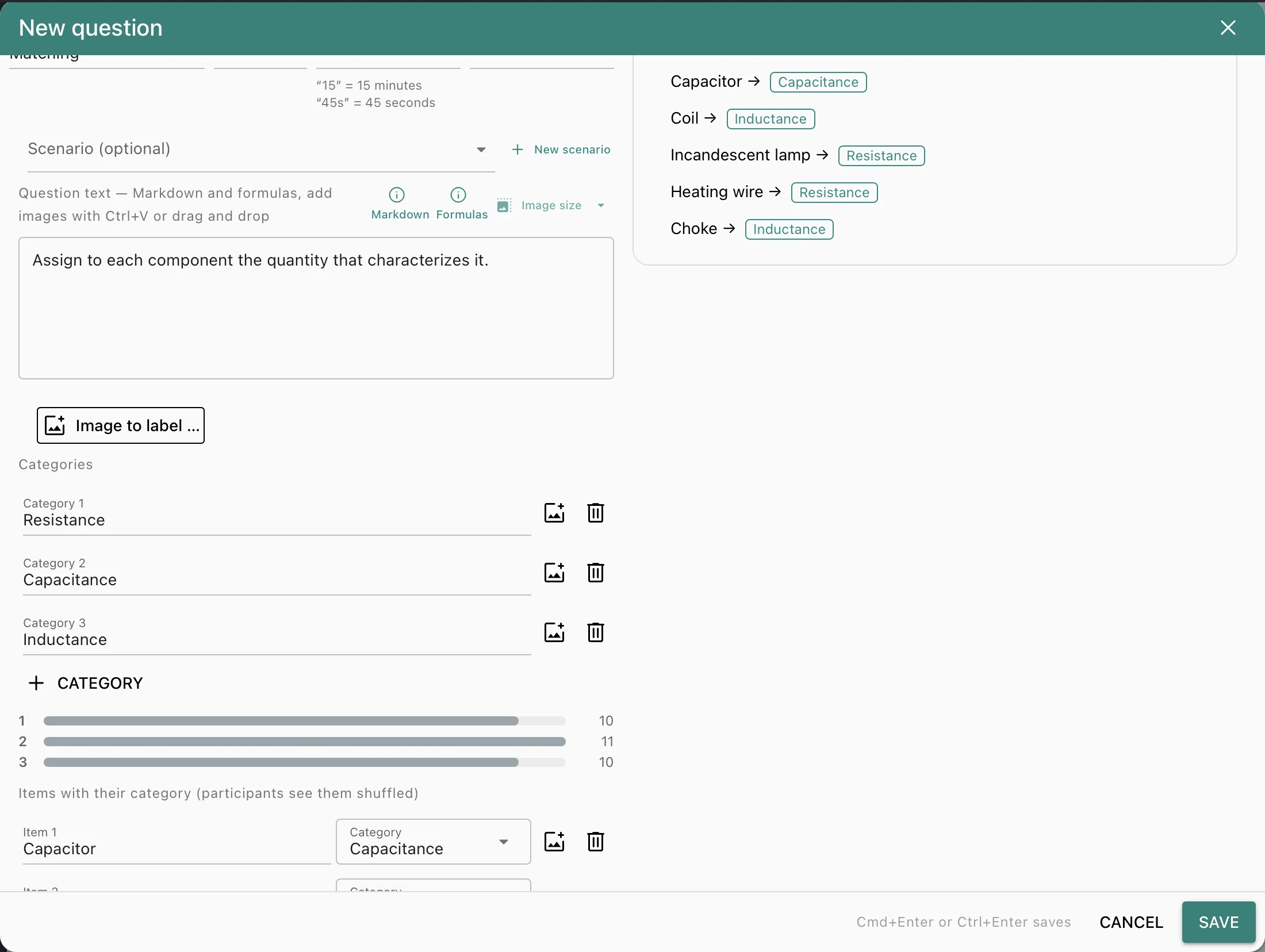Click the question text area
The width and height of the screenshot is (1265, 952).
[x=316, y=308]
